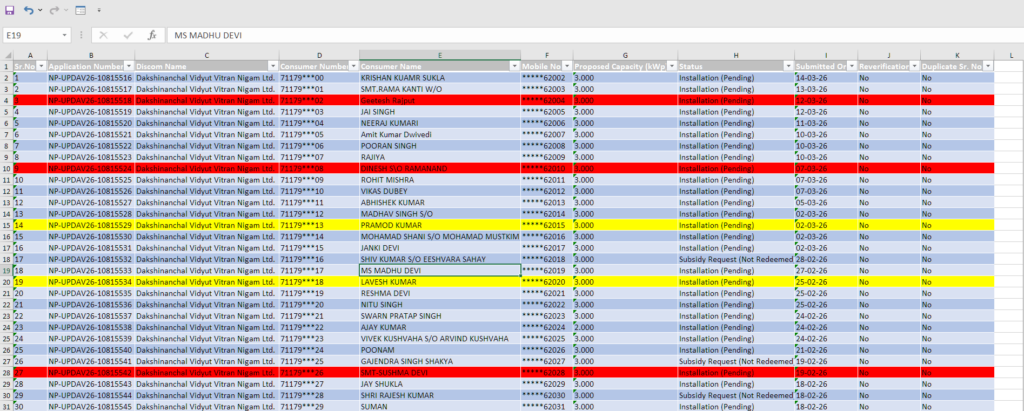Click cell NP-UPDAV26-10815524
1024x411 pixels.
(91, 169)
